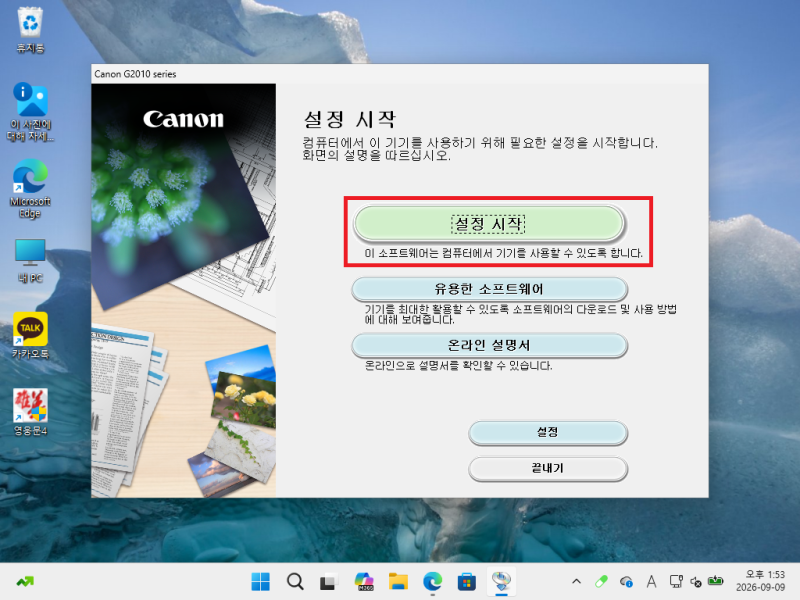The image size is (800, 600).
Task: Open Task View in taskbar
Action: click(329, 582)
